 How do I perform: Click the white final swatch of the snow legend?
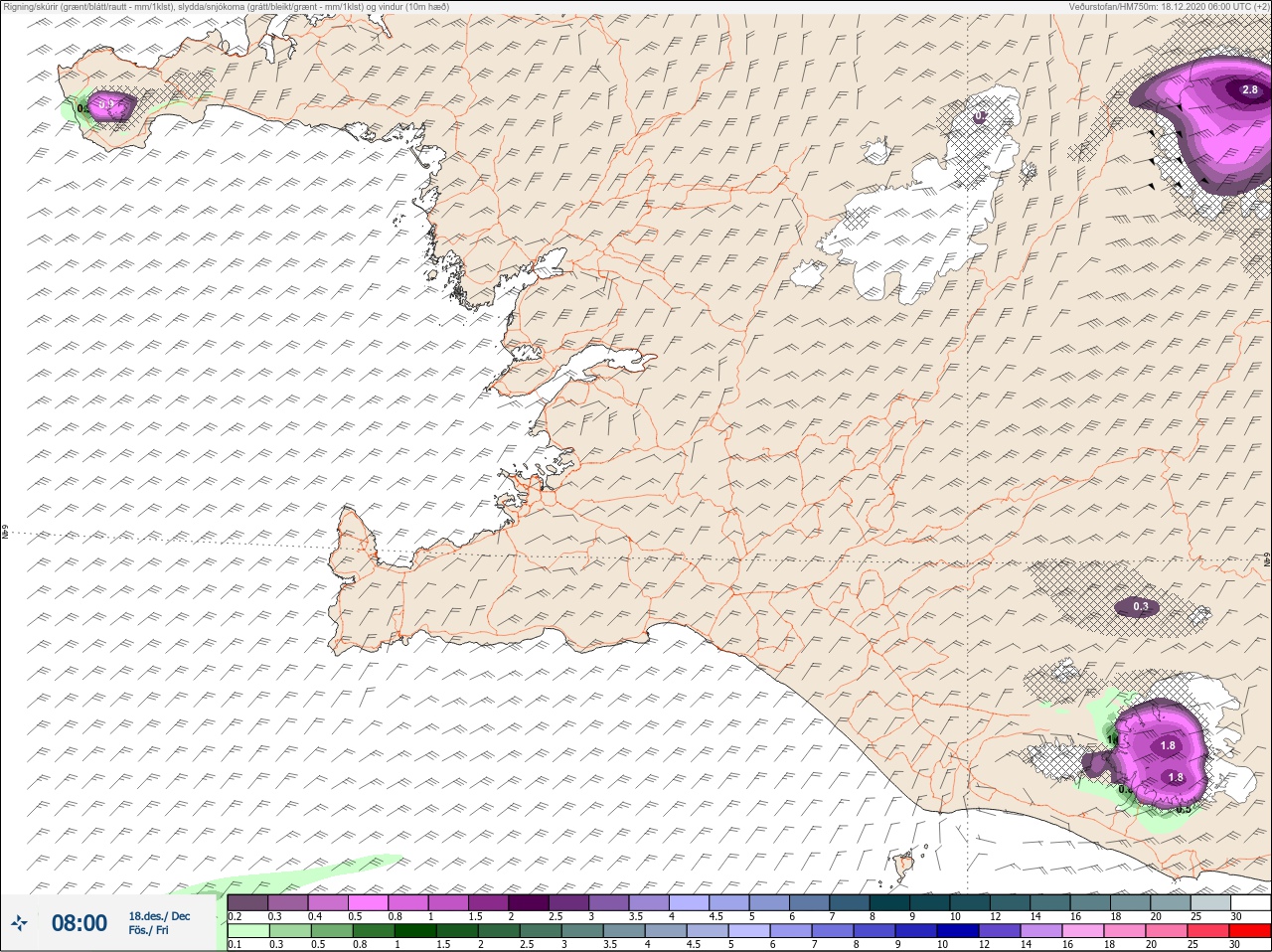(x=1251, y=903)
